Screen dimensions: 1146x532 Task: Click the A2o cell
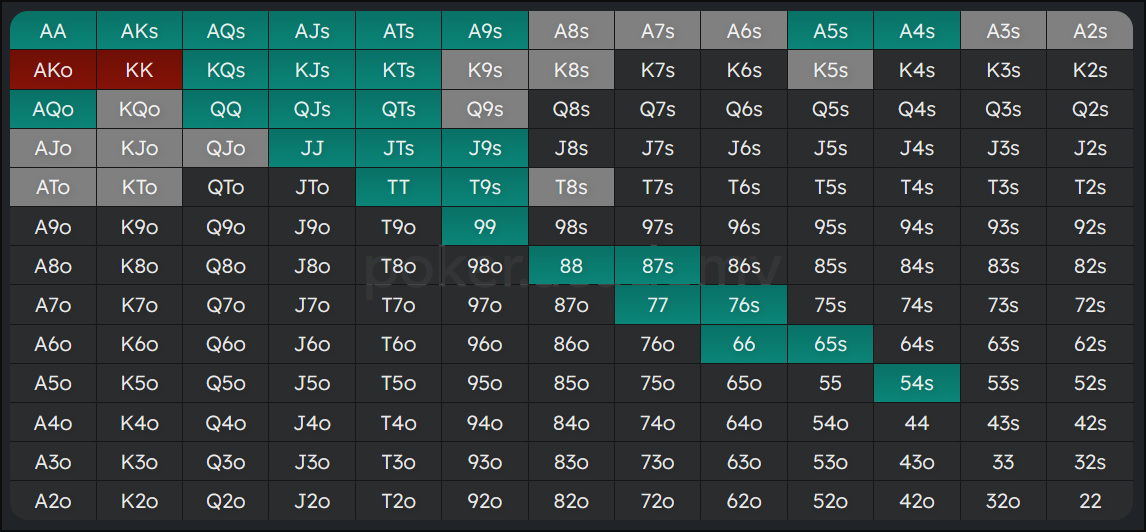(x=53, y=501)
